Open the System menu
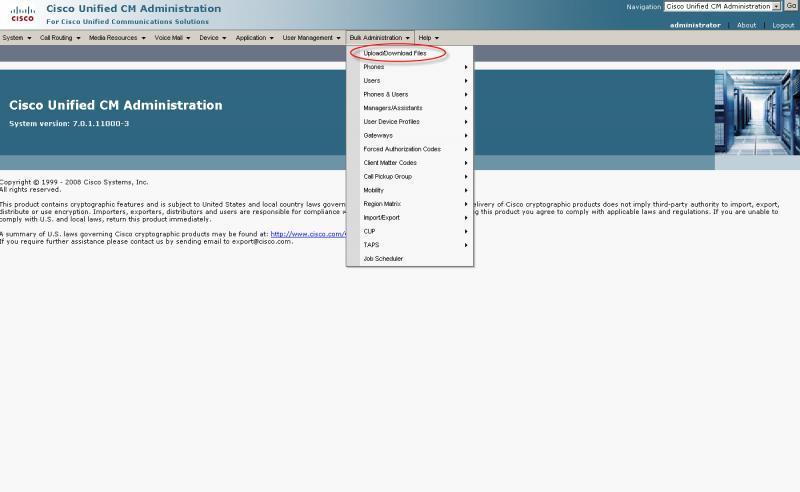The height and width of the screenshot is (492, 800). (x=16, y=38)
